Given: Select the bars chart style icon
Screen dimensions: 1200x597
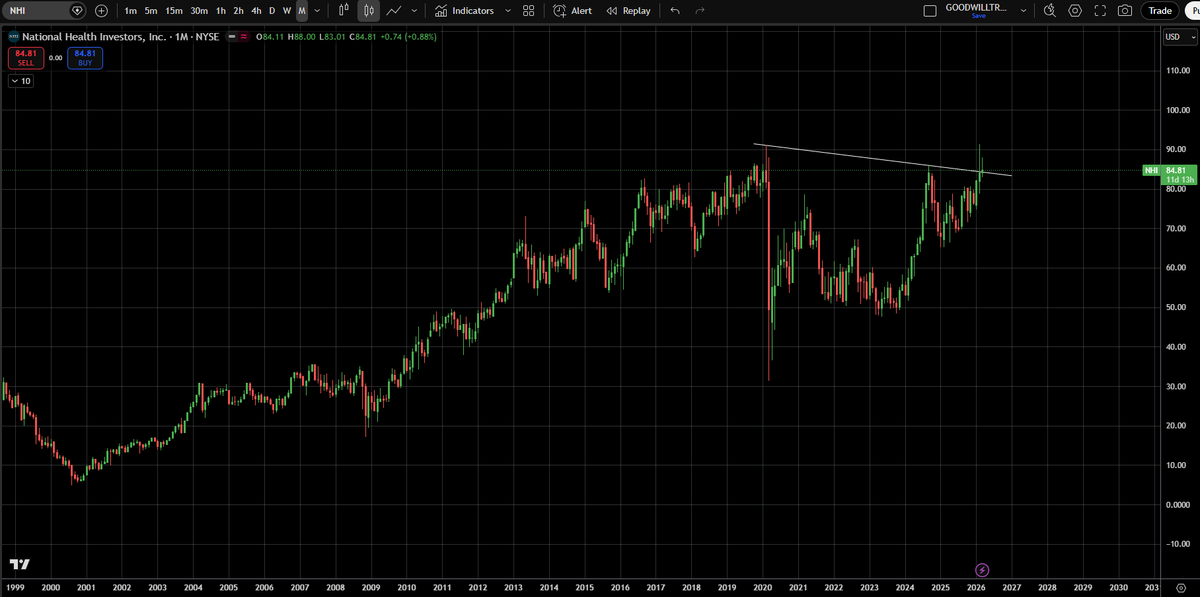Looking at the screenshot, I should pyautogui.click(x=344, y=10).
